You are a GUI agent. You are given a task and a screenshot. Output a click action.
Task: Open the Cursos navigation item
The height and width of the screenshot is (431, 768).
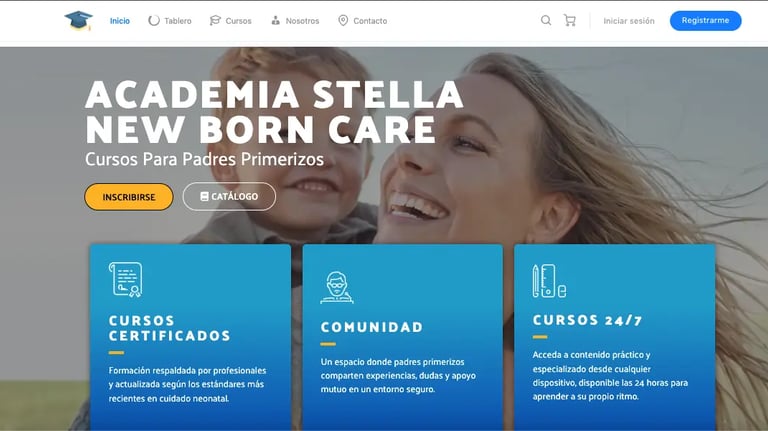pyautogui.click(x=230, y=21)
